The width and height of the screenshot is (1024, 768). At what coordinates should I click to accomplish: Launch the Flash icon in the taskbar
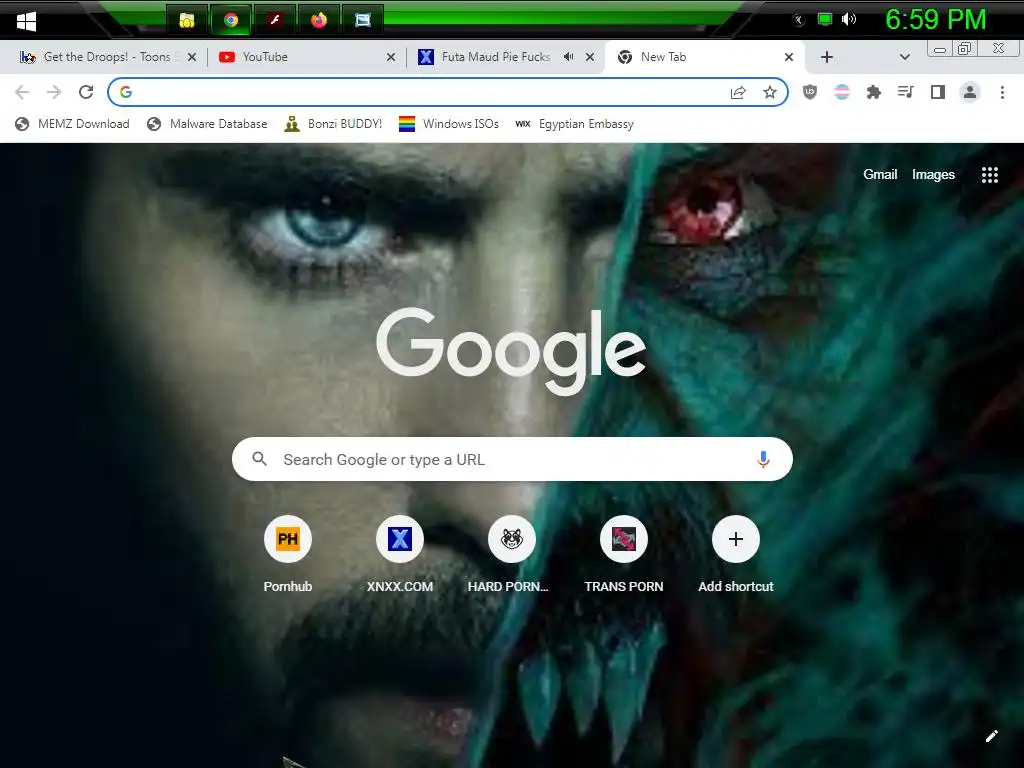[275, 20]
